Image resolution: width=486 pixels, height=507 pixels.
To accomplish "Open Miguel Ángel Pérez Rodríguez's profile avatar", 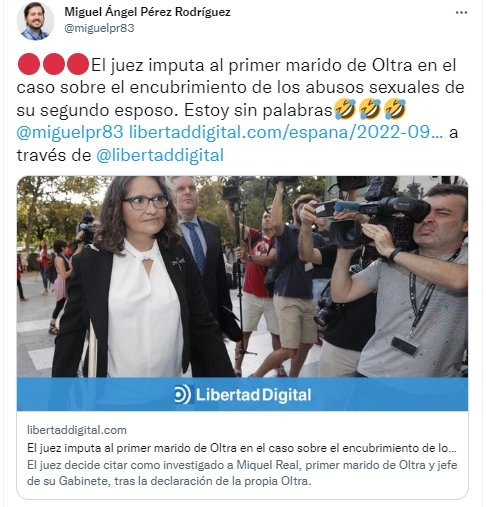I will [35, 21].
